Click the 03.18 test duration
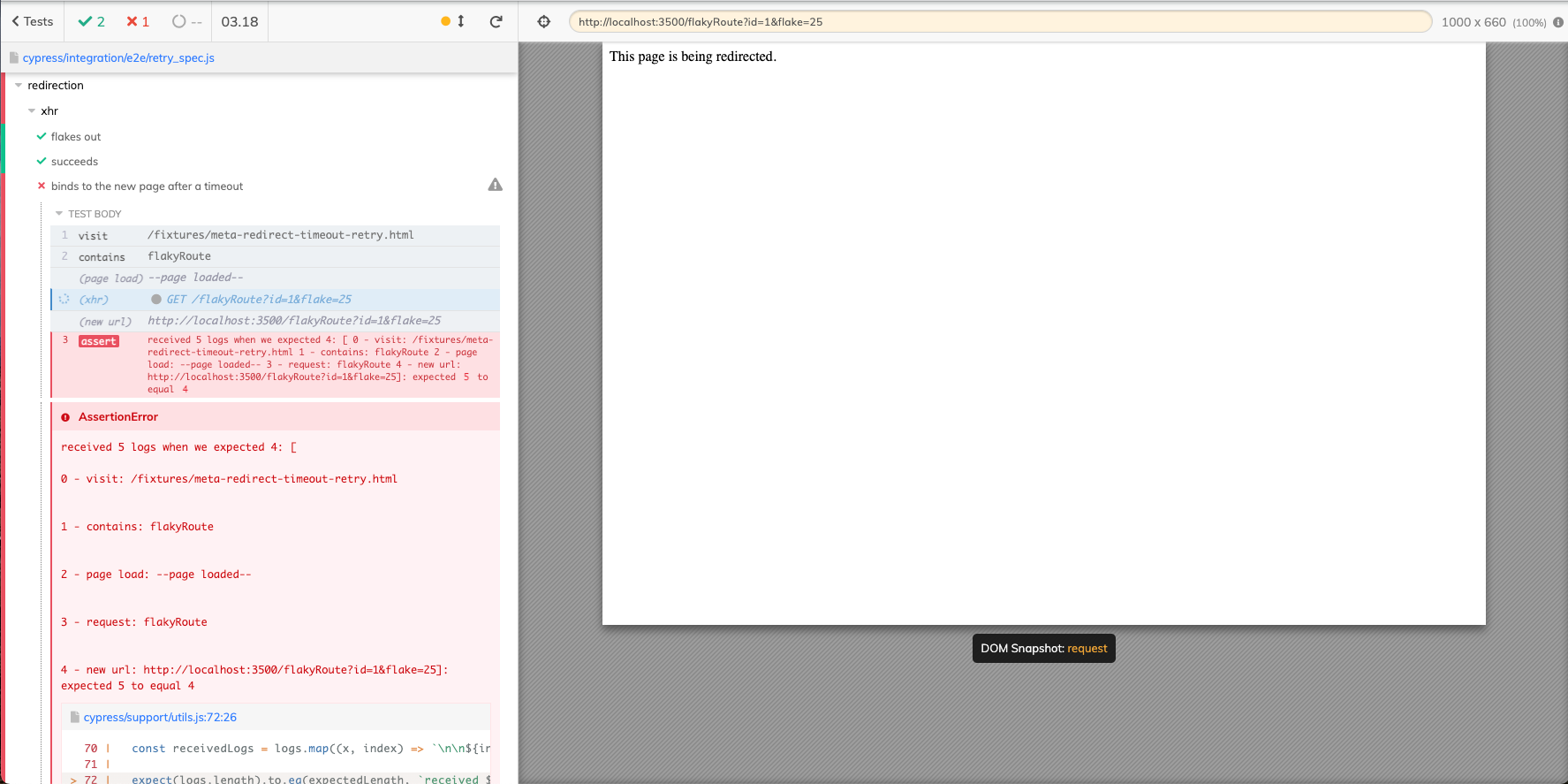This screenshot has width=1568, height=784. (239, 21)
